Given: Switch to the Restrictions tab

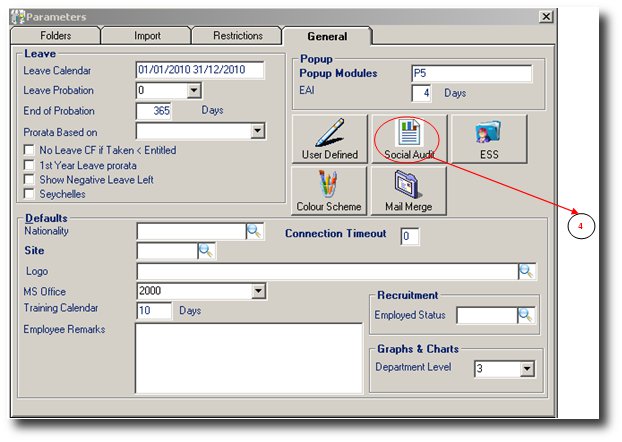Looking at the screenshot, I should point(237,36).
